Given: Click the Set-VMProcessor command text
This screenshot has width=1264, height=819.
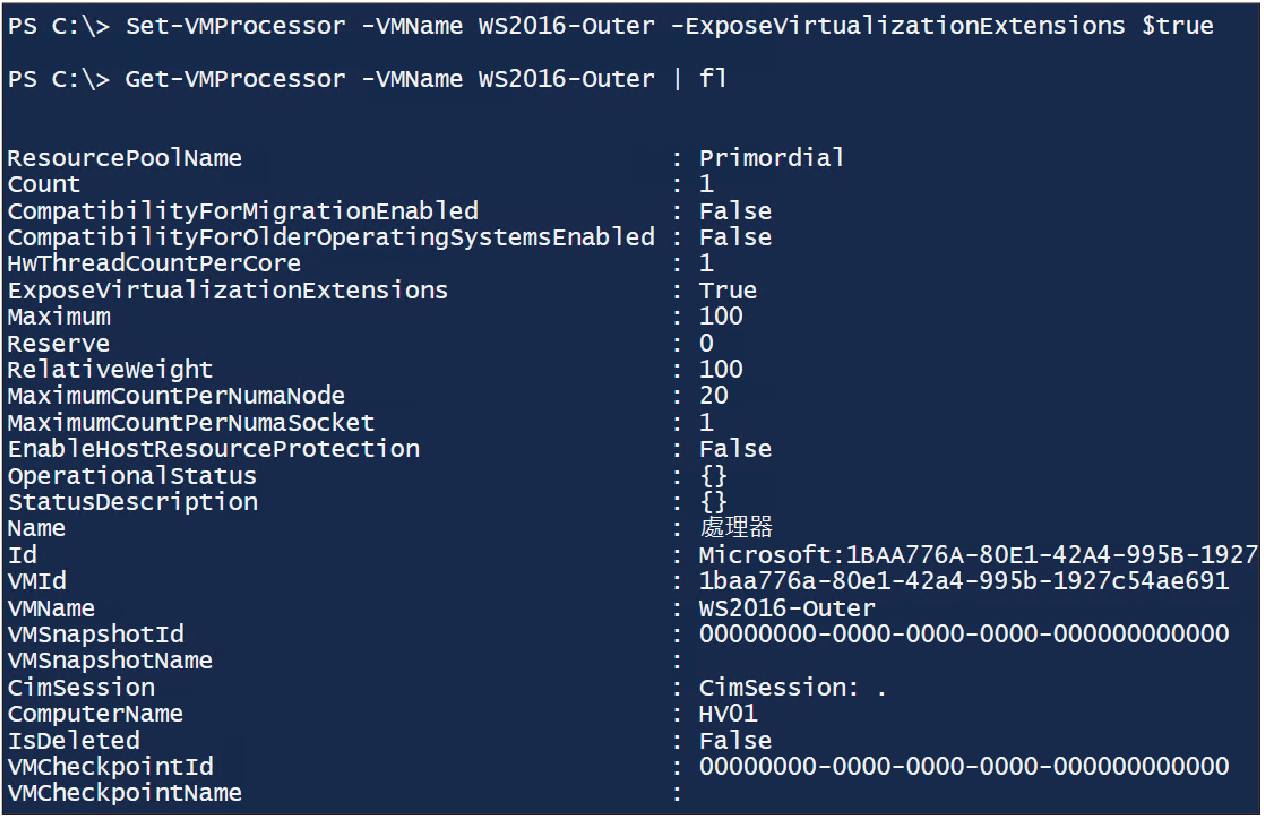Looking at the screenshot, I should [235, 26].
